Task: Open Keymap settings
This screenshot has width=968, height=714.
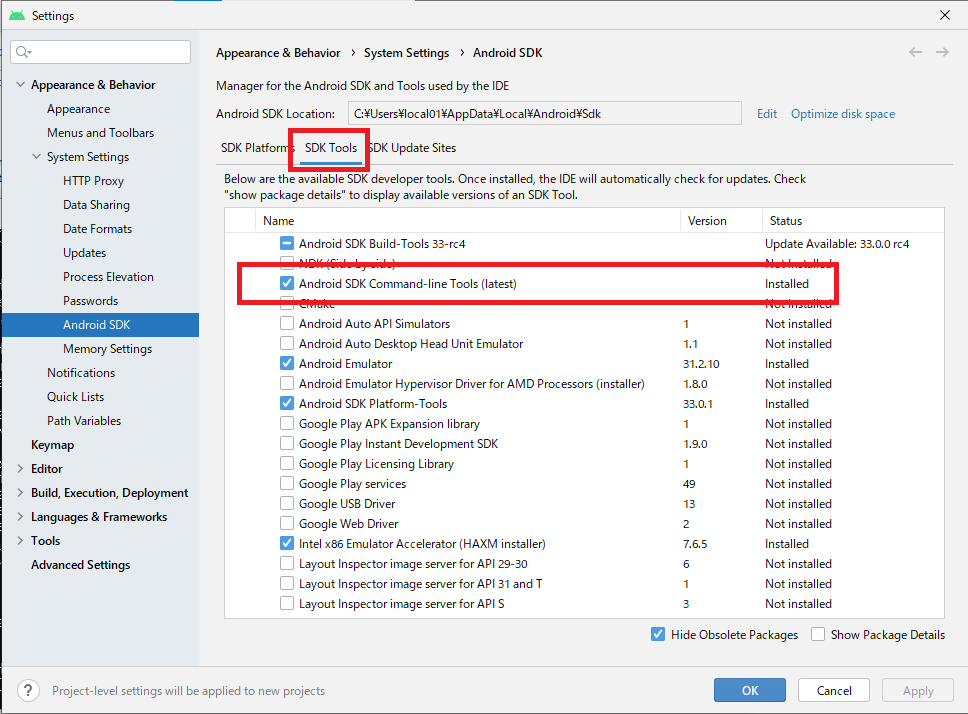Action: click(x=52, y=445)
